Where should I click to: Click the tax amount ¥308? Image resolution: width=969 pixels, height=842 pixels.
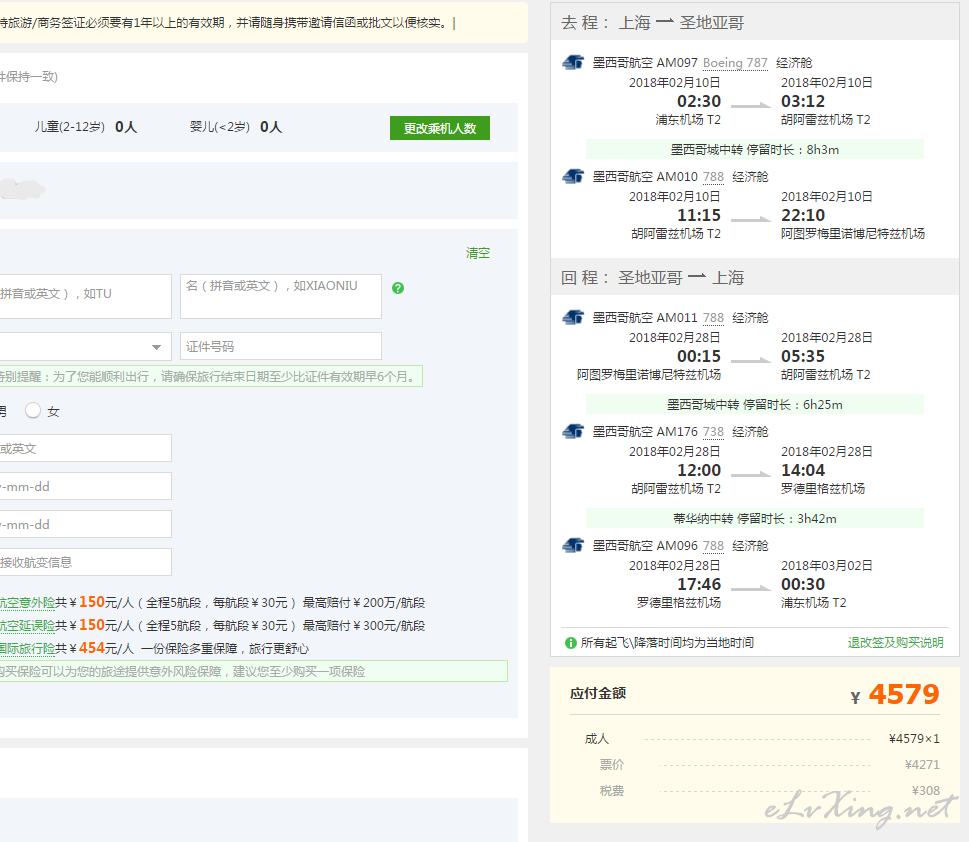click(x=926, y=791)
